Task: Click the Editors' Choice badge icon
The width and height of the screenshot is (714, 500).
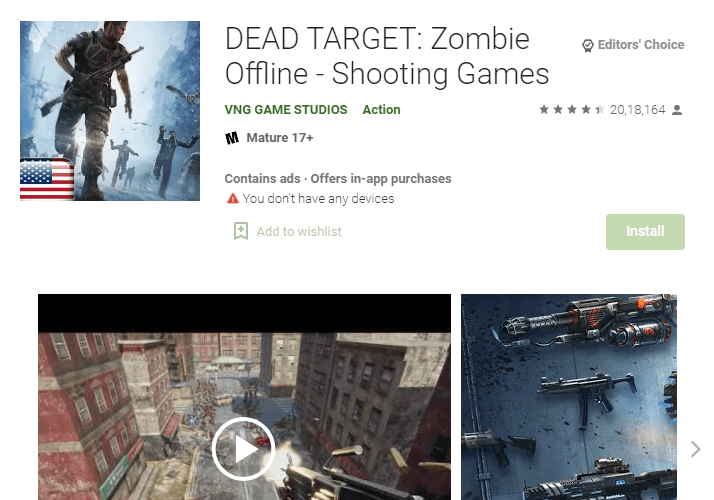Action: pos(587,46)
